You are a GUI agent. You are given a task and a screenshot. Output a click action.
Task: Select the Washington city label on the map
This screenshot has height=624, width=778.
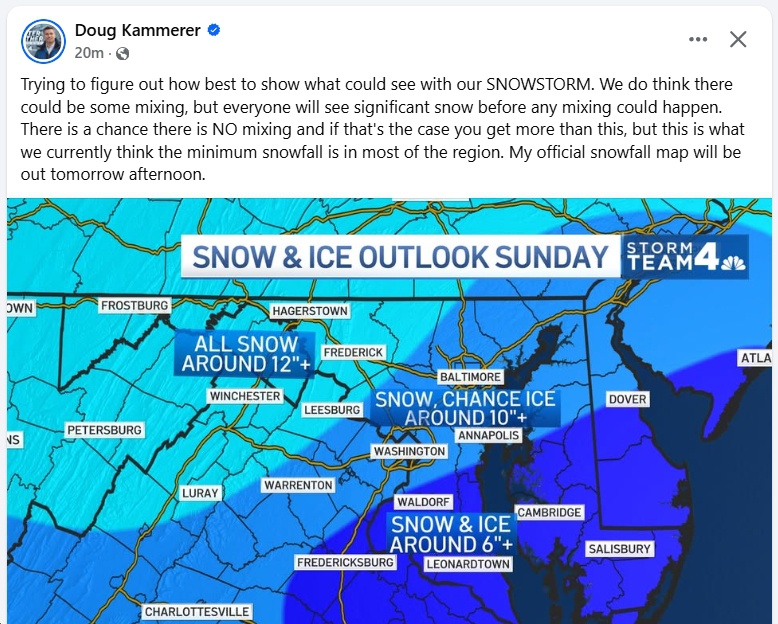tap(409, 451)
